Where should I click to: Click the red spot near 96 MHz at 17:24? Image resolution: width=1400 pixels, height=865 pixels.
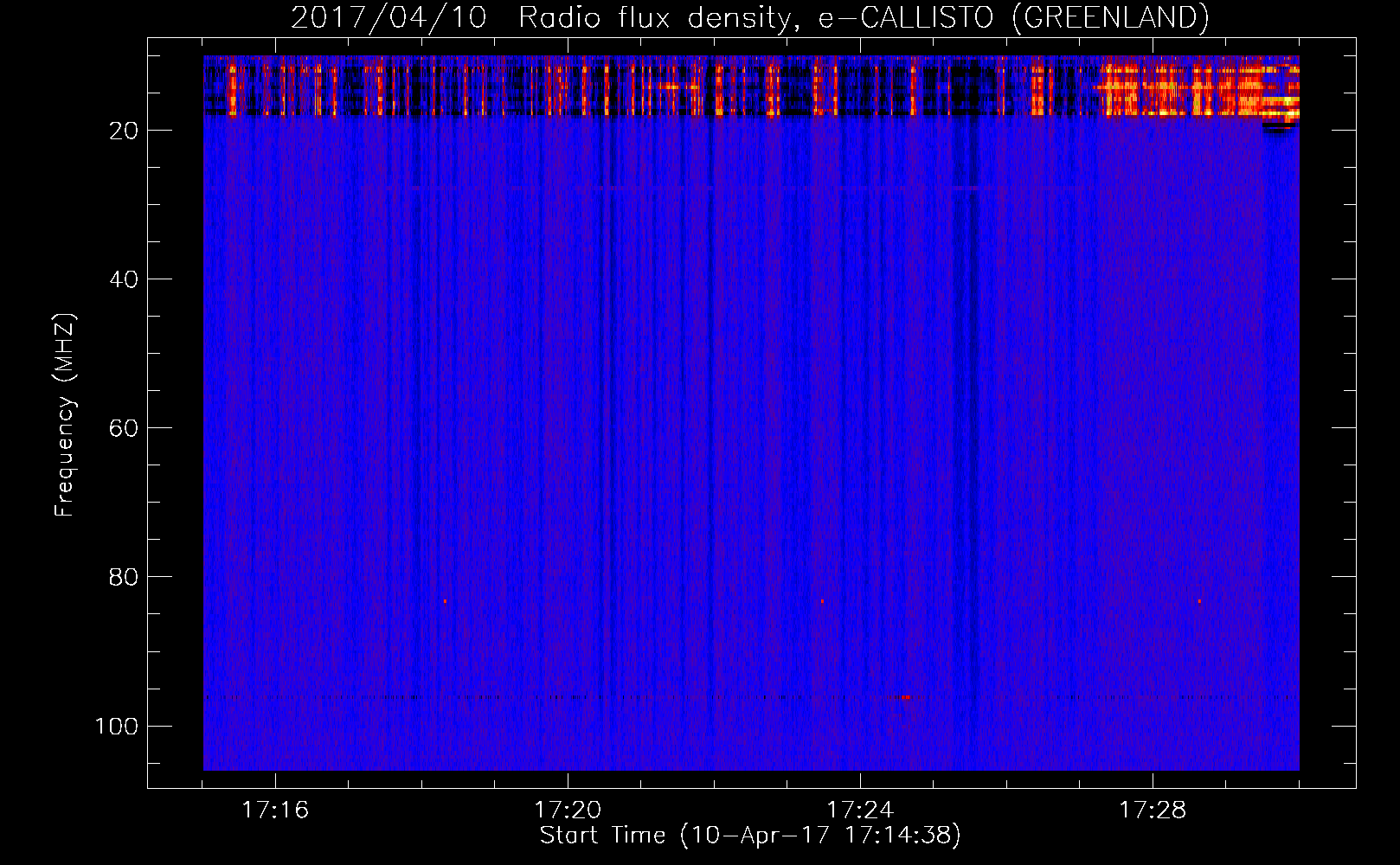click(905, 696)
